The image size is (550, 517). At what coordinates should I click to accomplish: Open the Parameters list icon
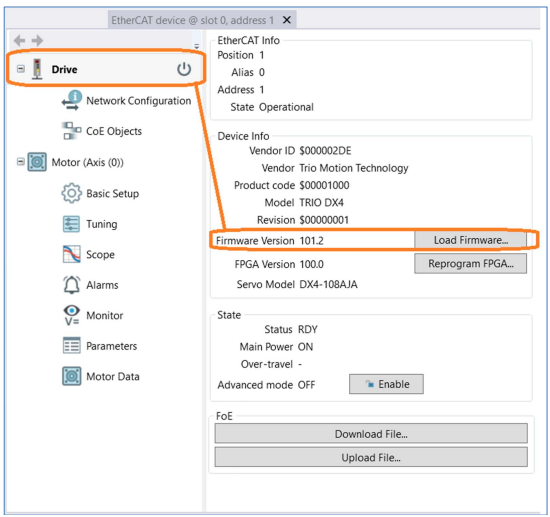click(x=72, y=345)
